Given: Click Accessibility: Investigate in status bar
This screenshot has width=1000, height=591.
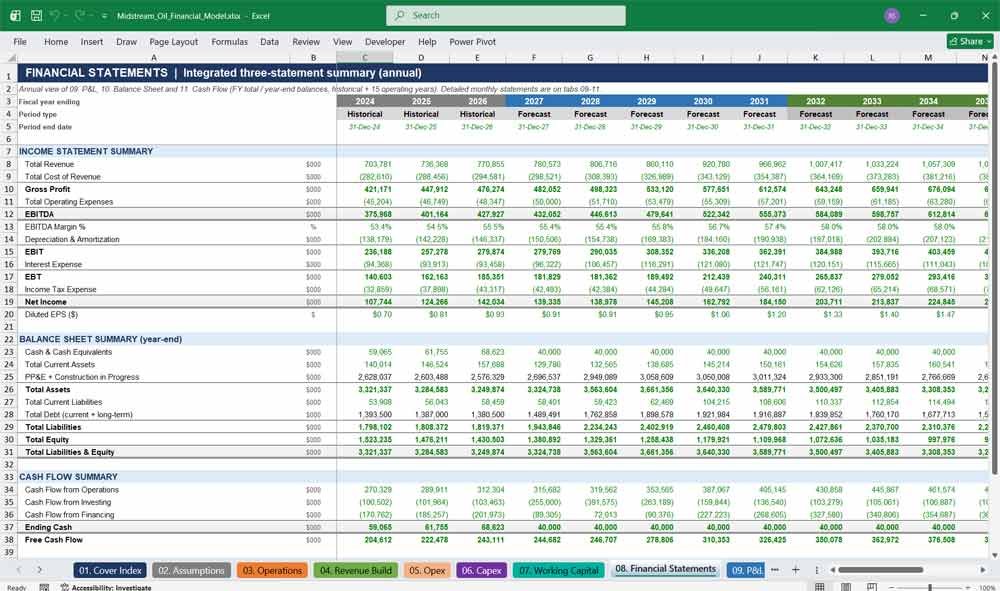Looking at the screenshot, I should [x=106, y=587].
